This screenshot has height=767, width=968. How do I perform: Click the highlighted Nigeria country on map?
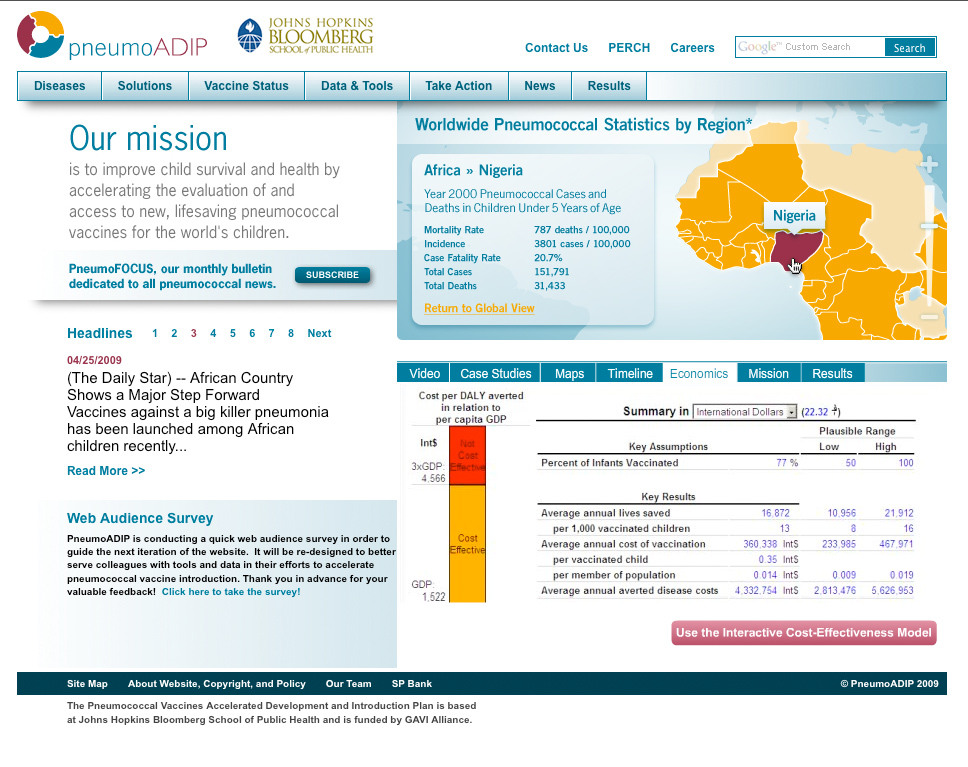coord(790,250)
